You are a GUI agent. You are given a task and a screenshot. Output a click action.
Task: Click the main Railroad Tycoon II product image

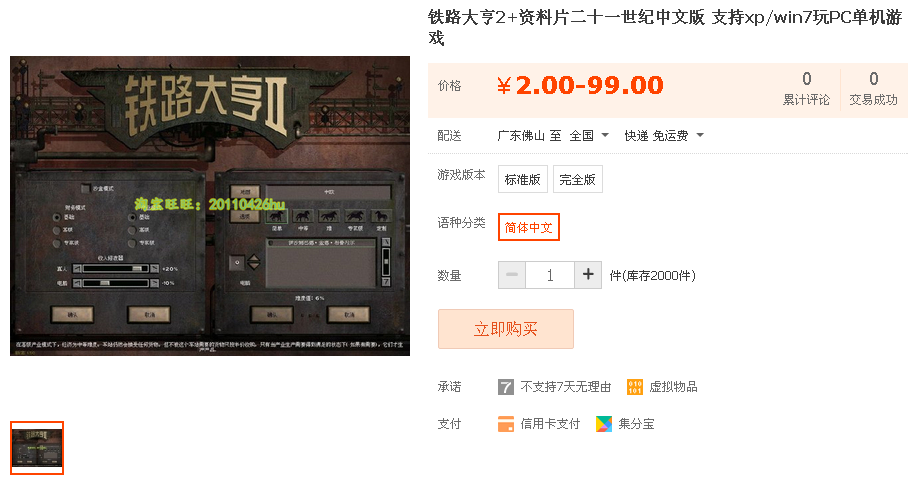[x=210, y=206]
